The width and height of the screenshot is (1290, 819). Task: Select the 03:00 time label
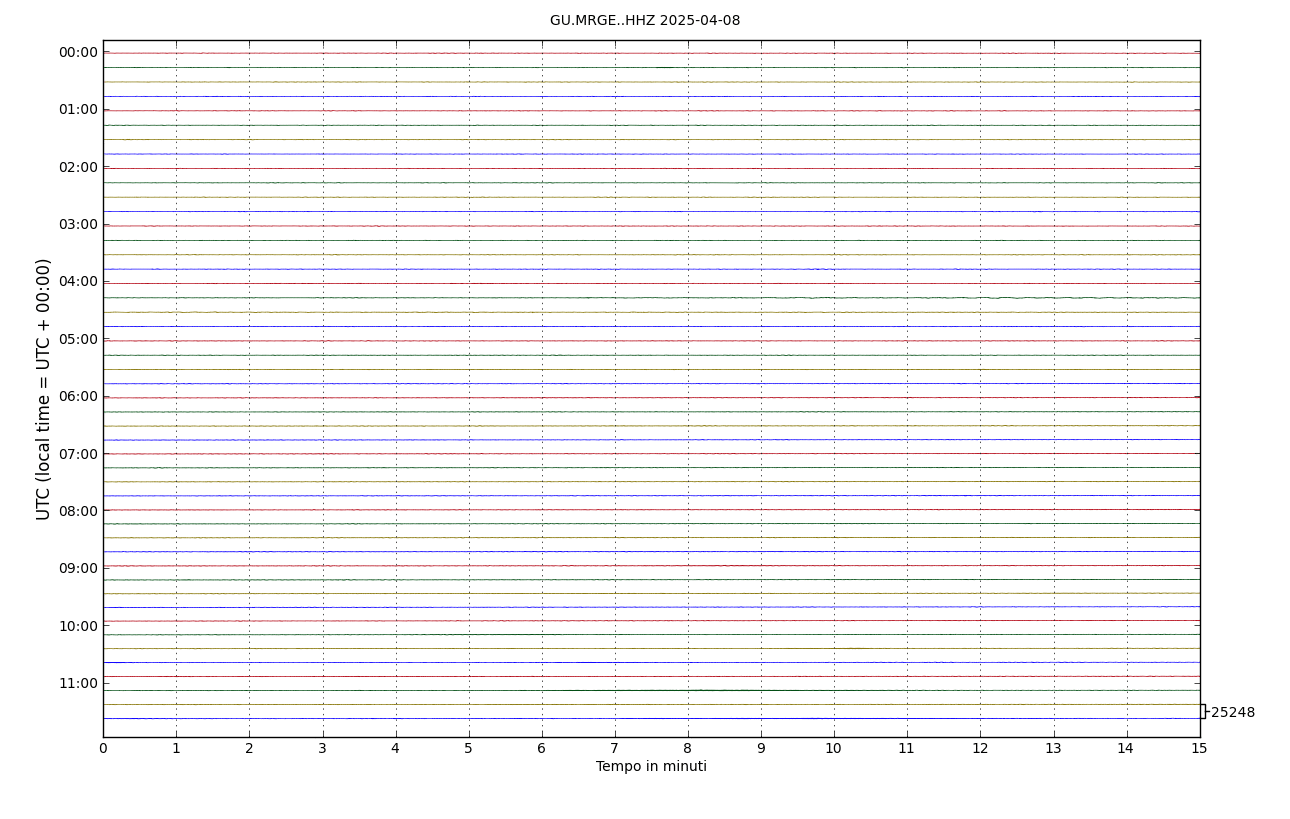pyautogui.click(x=78, y=225)
